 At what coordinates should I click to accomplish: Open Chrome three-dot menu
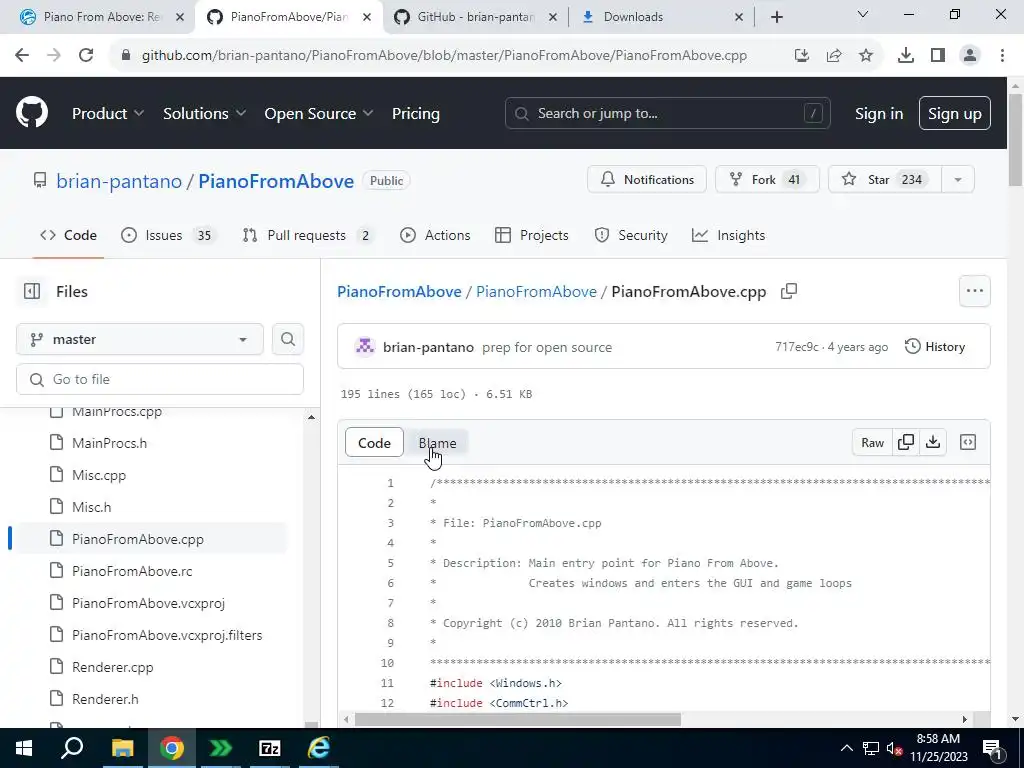[1002, 56]
